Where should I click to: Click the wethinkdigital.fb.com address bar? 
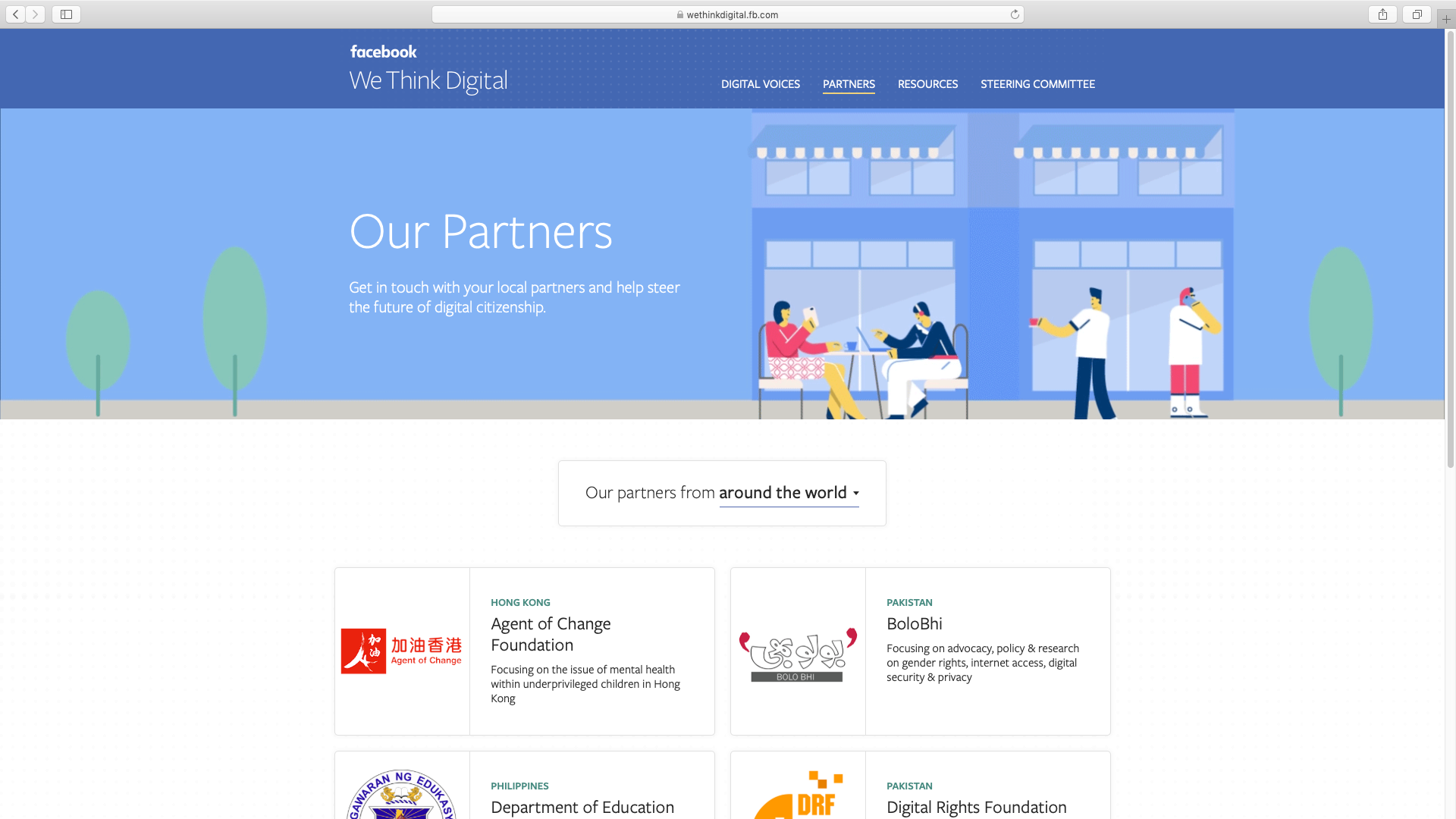(x=727, y=14)
